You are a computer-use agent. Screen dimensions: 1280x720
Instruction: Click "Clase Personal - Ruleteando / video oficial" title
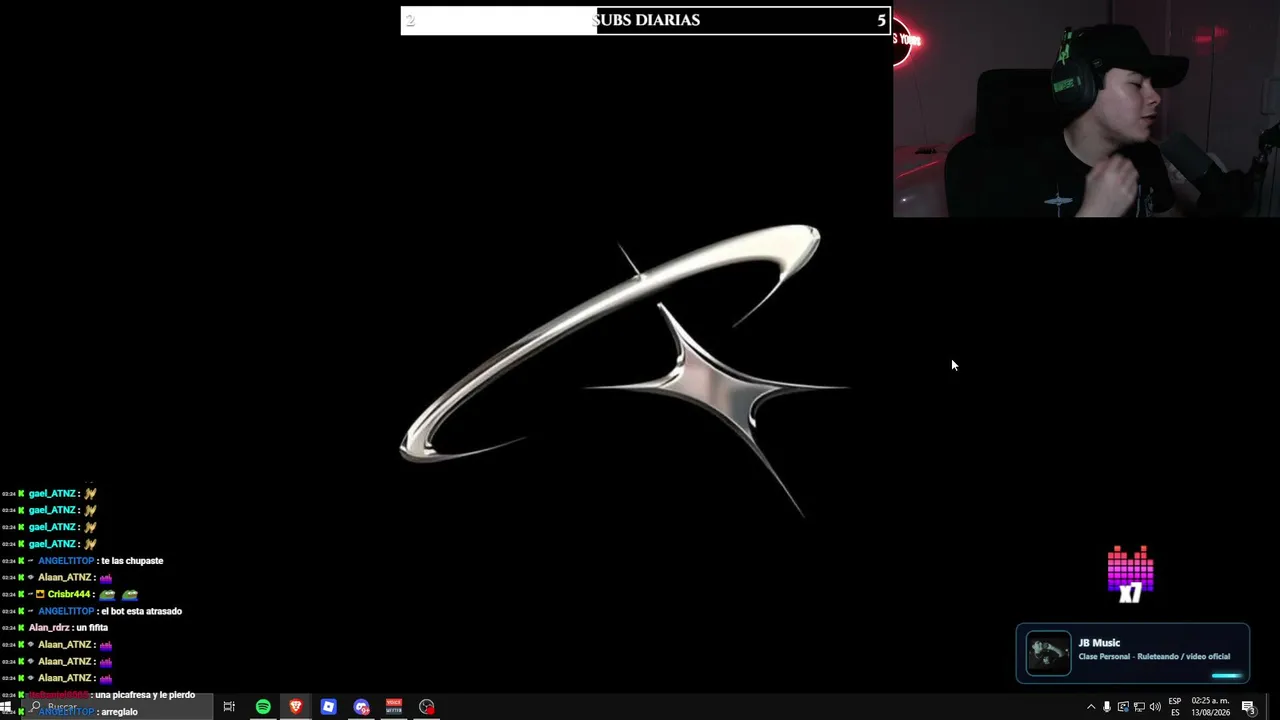(x=1154, y=657)
